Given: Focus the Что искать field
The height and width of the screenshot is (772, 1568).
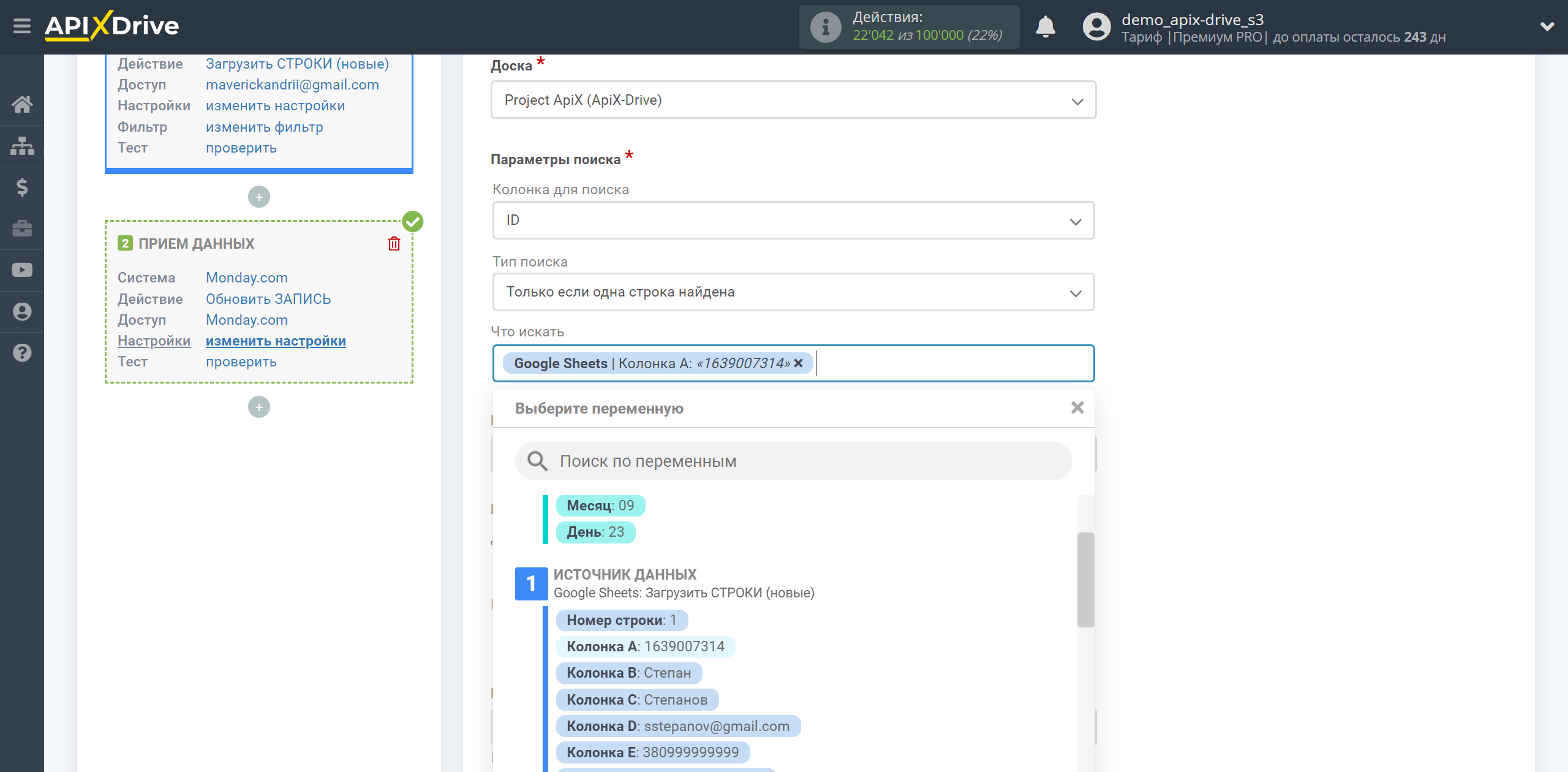Looking at the screenshot, I should pos(793,363).
